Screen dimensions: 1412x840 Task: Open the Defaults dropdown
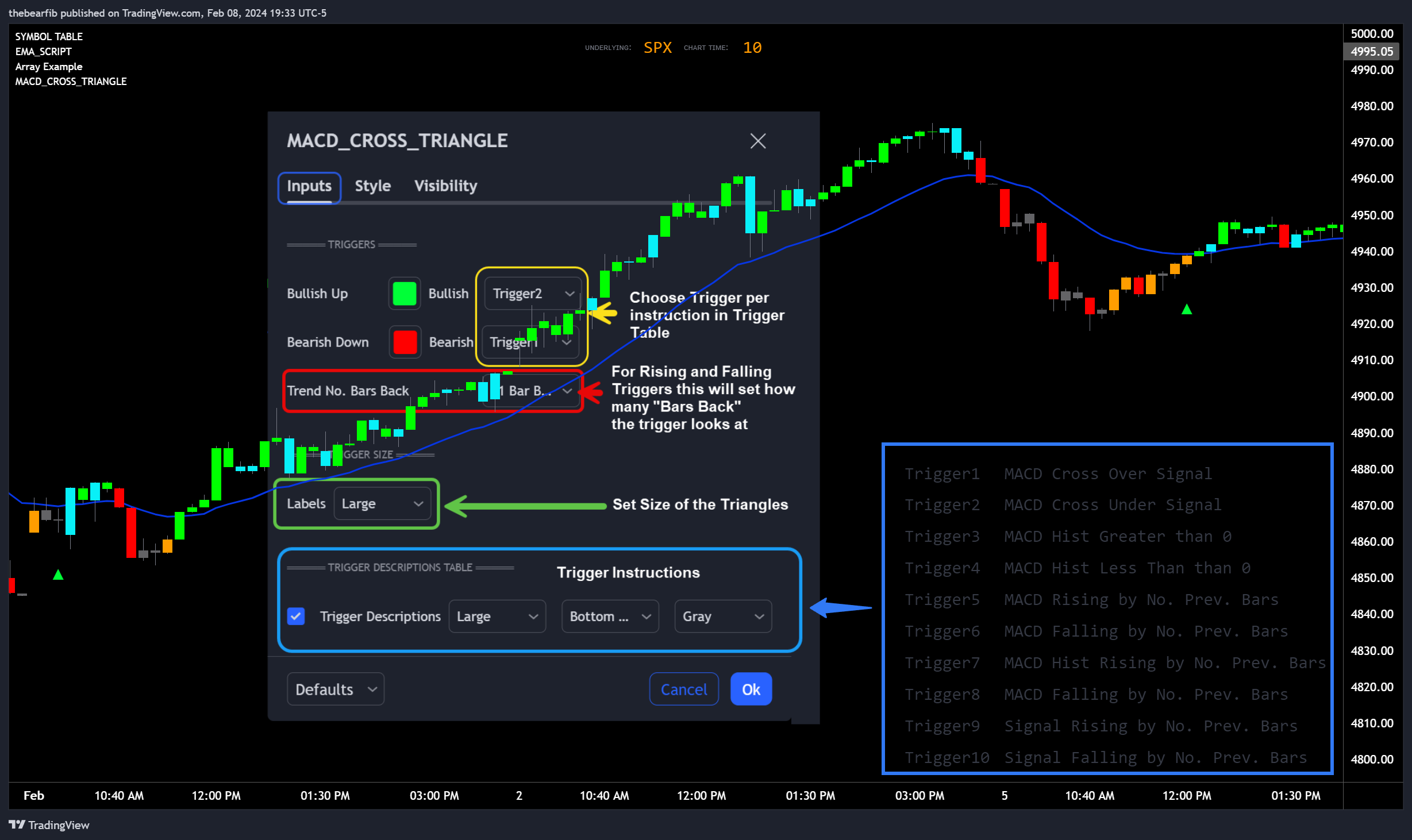[336, 689]
